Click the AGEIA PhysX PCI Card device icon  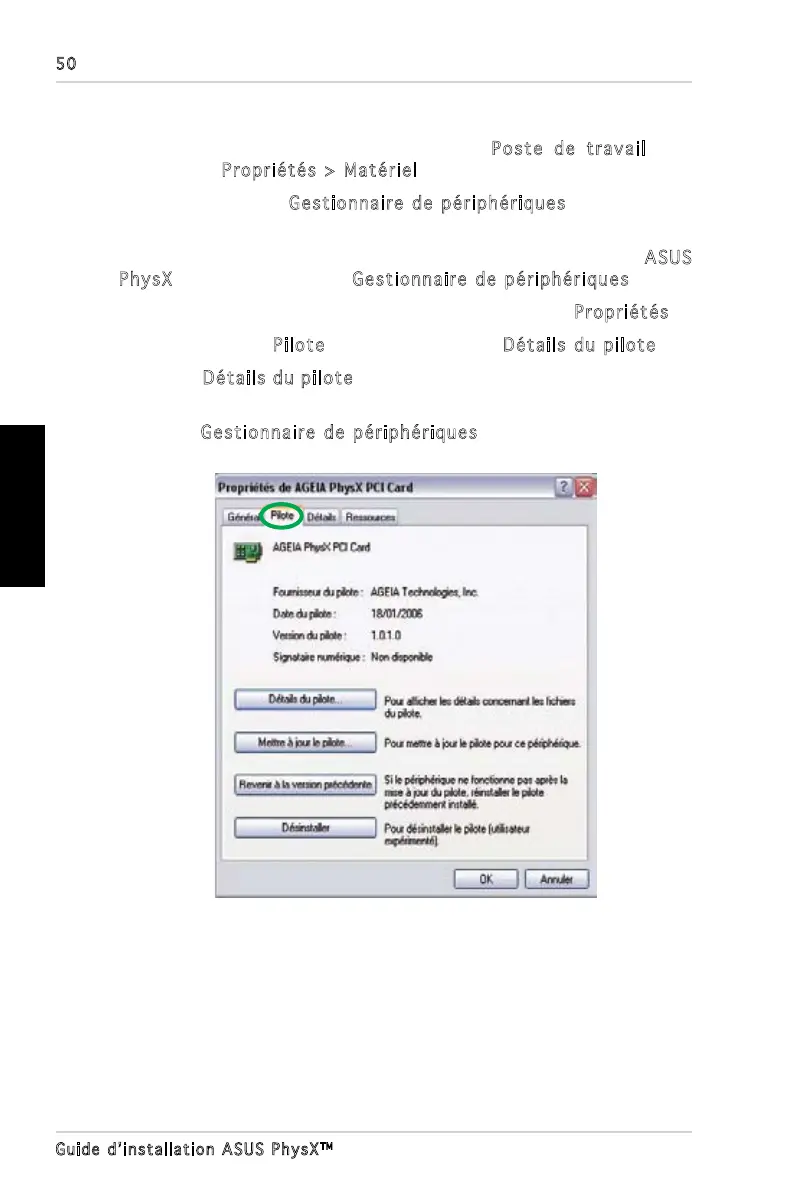(246, 551)
